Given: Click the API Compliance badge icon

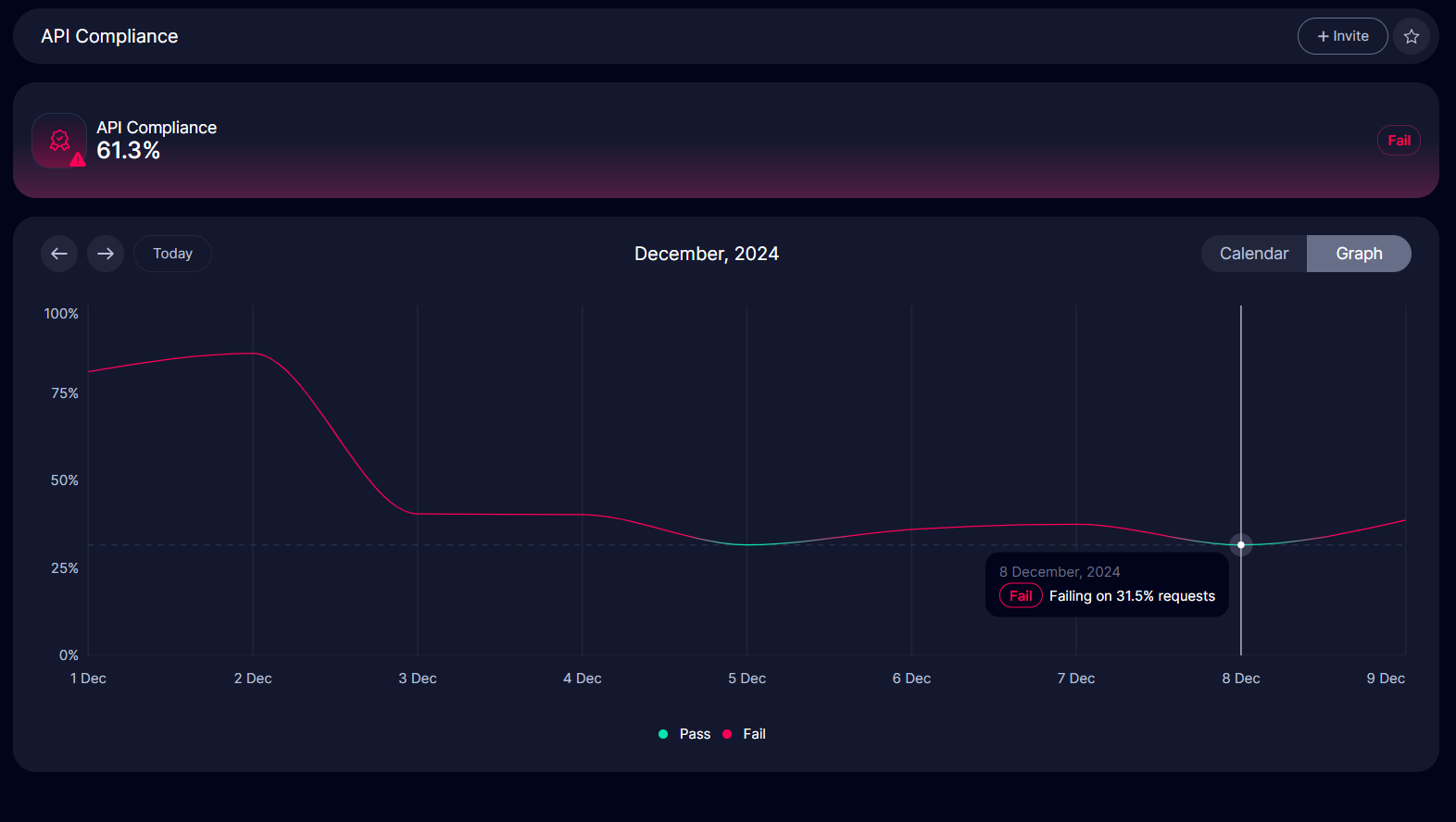Looking at the screenshot, I should click(x=59, y=141).
